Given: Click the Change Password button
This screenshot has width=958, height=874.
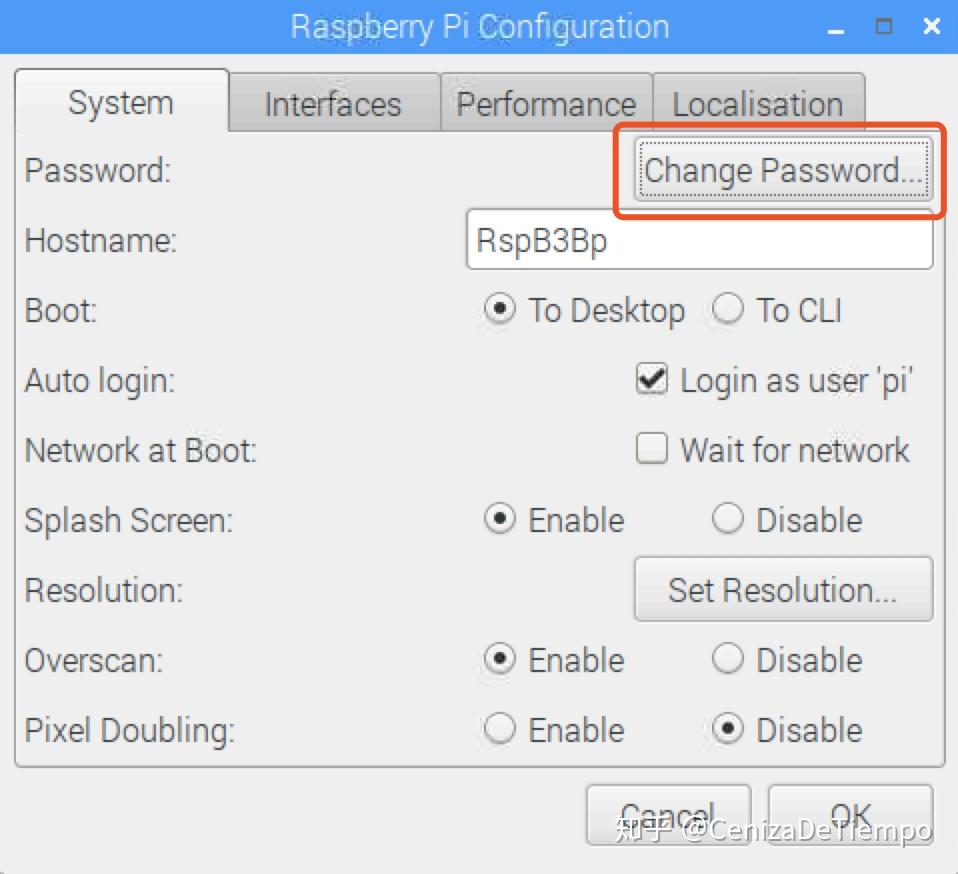Looking at the screenshot, I should pyautogui.click(x=783, y=170).
